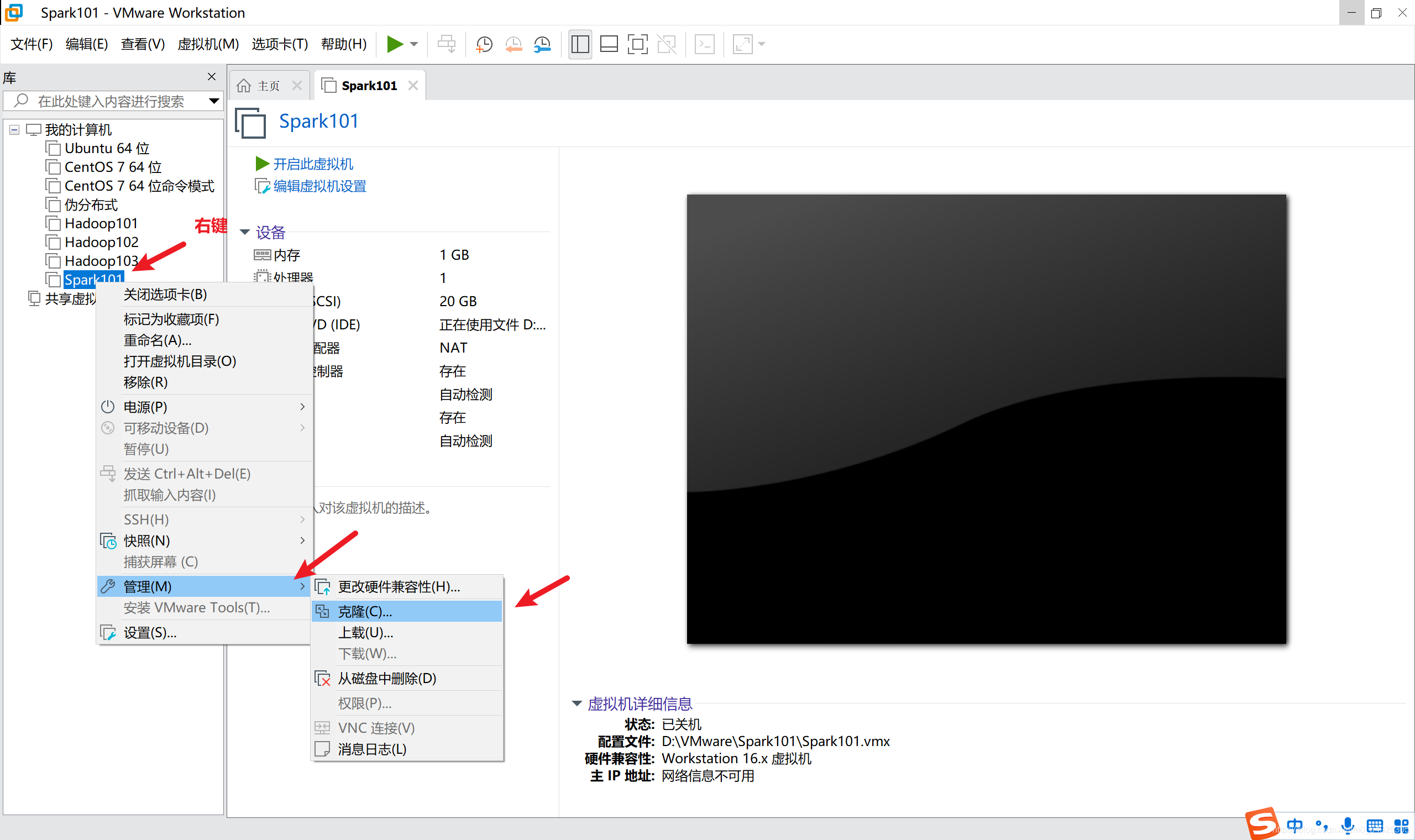Image resolution: width=1415 pixels, height=840 pixels.
Task: Switch to the 主页 tab
Action: pyautogui.click(x=268, y=86)
